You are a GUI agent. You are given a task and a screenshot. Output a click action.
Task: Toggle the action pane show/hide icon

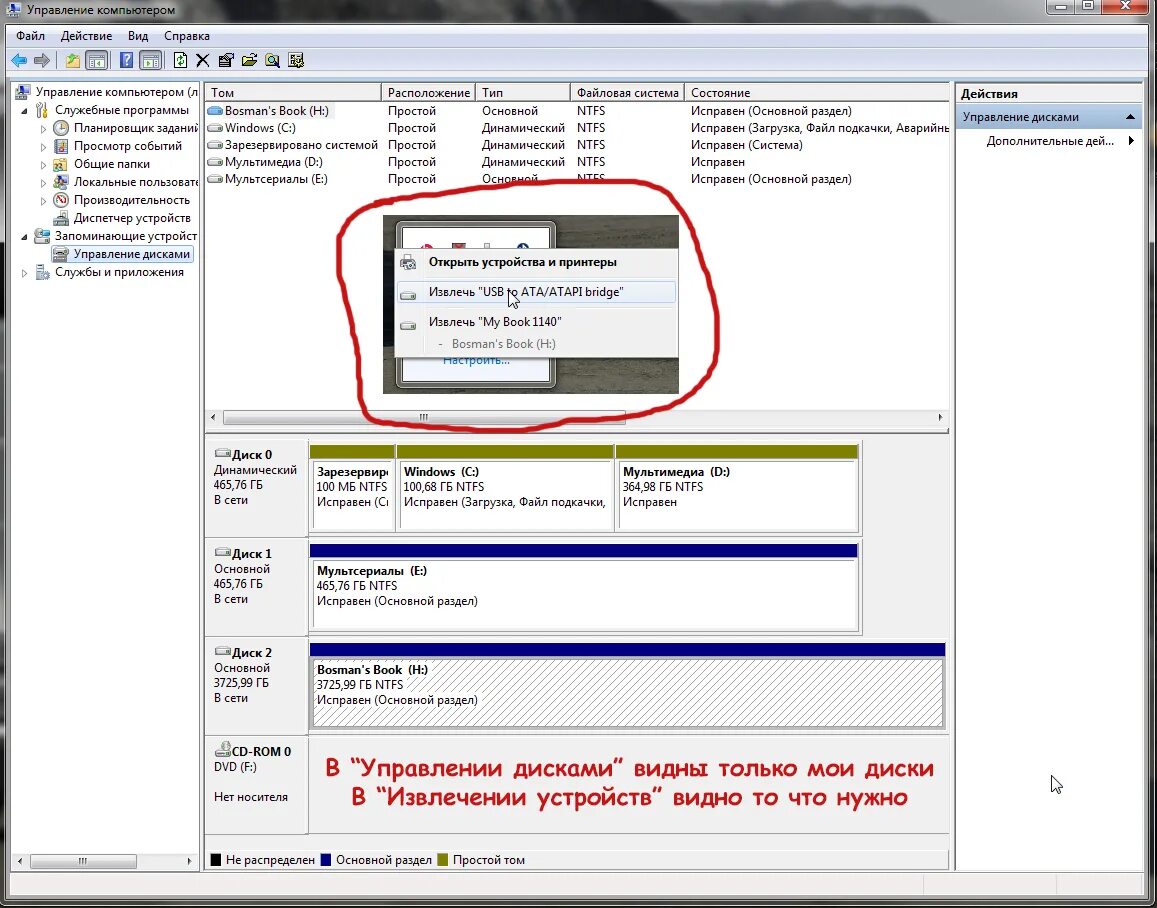[151, 60]
